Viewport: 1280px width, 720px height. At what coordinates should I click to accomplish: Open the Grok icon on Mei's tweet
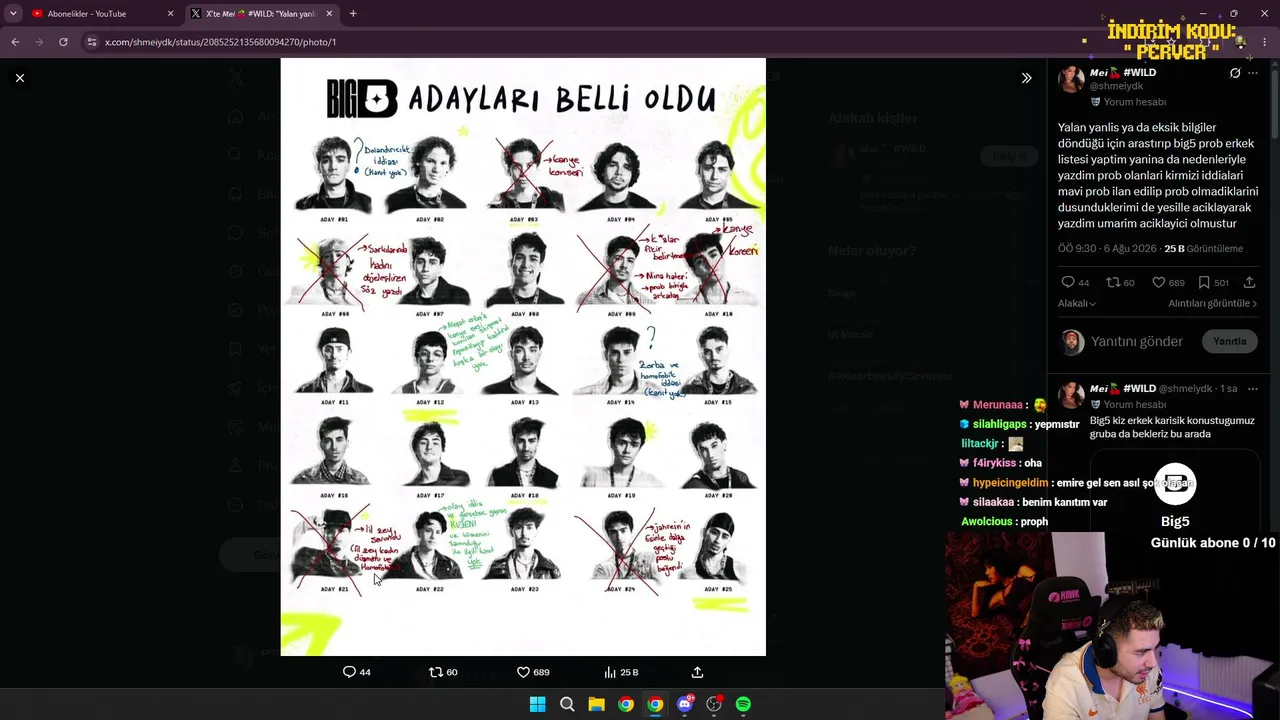tap(1235, 73)
